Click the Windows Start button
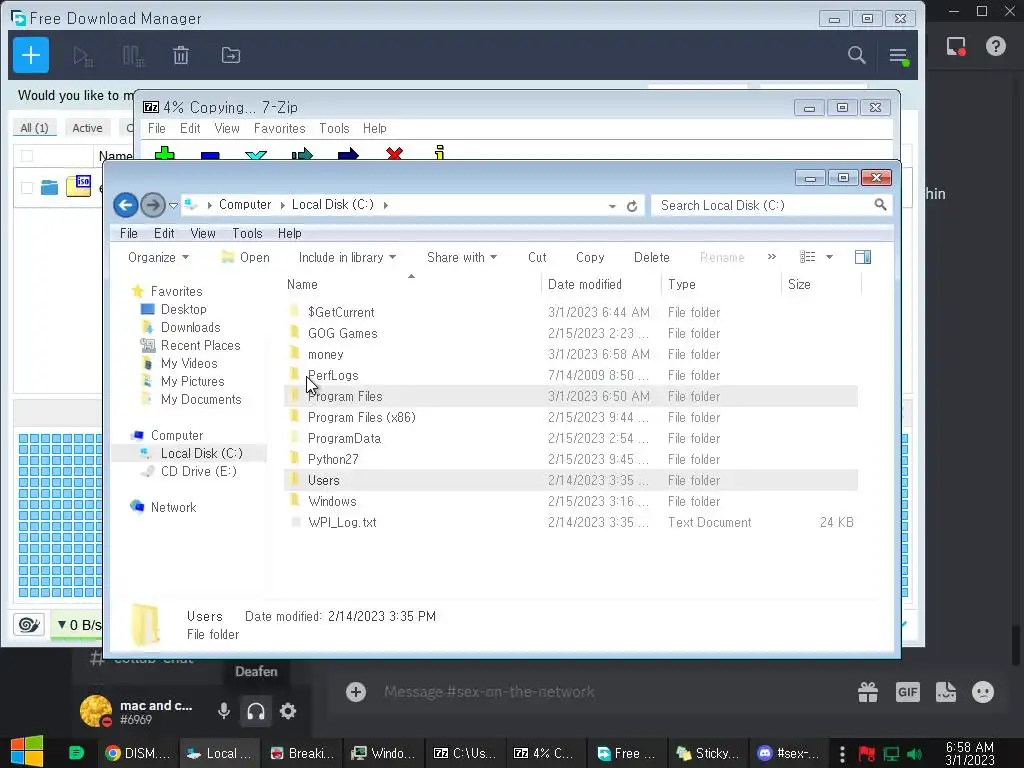Viewport: 1024px width, 768px height. (26, 752)
